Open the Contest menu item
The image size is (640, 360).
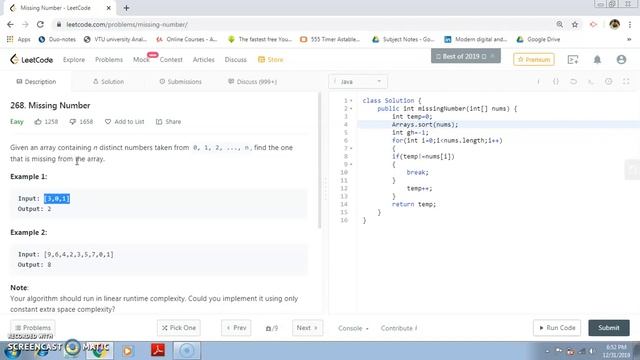[x=171, y=60]
